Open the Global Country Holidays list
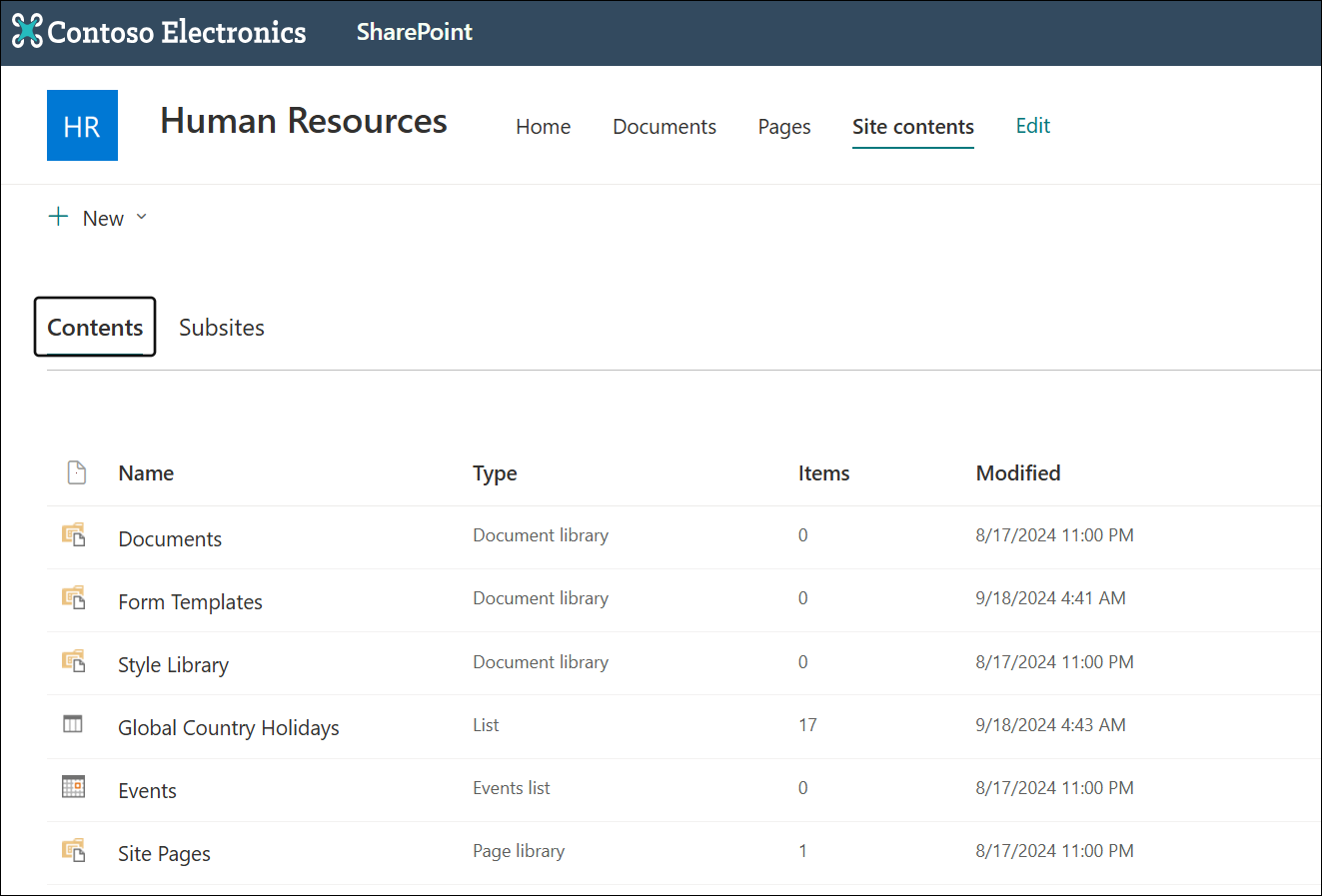This screenshot has width=1322, height=896. point(228,727)
